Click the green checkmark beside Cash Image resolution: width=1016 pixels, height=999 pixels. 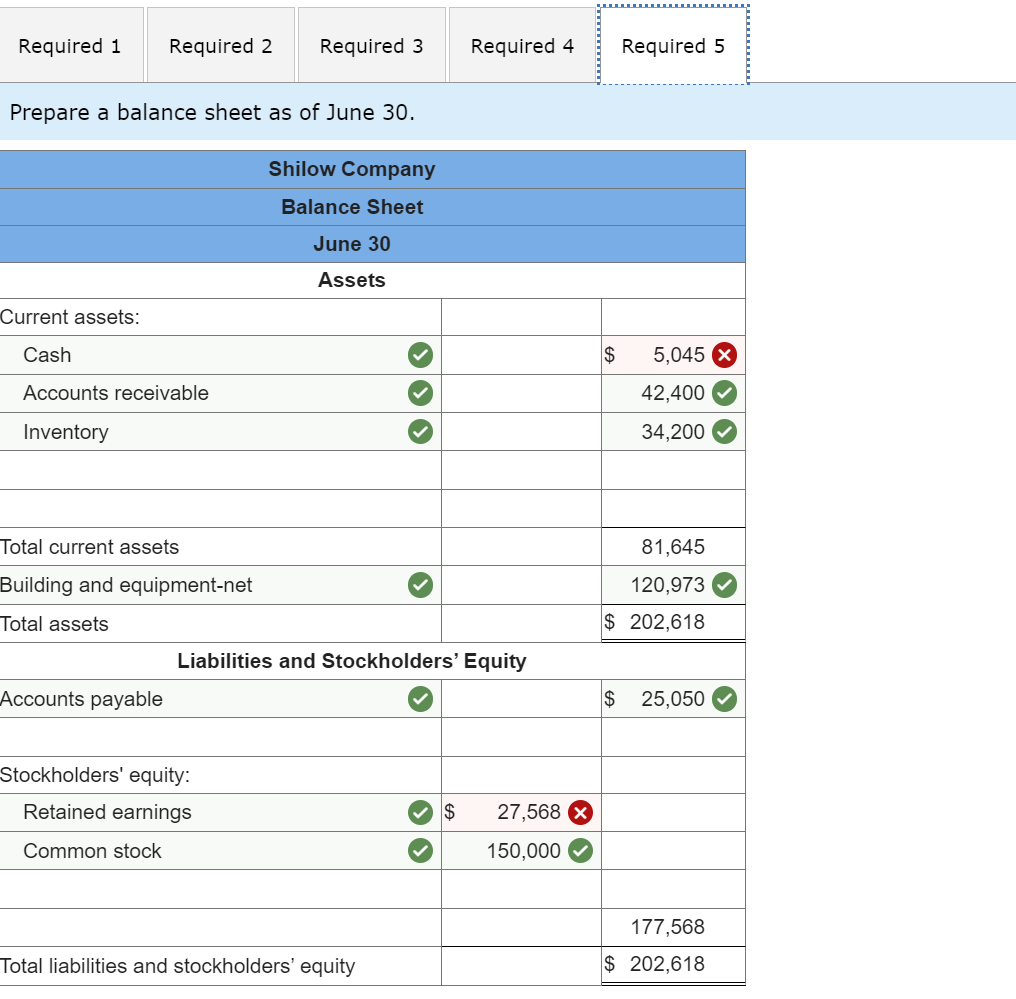[420, 355]
